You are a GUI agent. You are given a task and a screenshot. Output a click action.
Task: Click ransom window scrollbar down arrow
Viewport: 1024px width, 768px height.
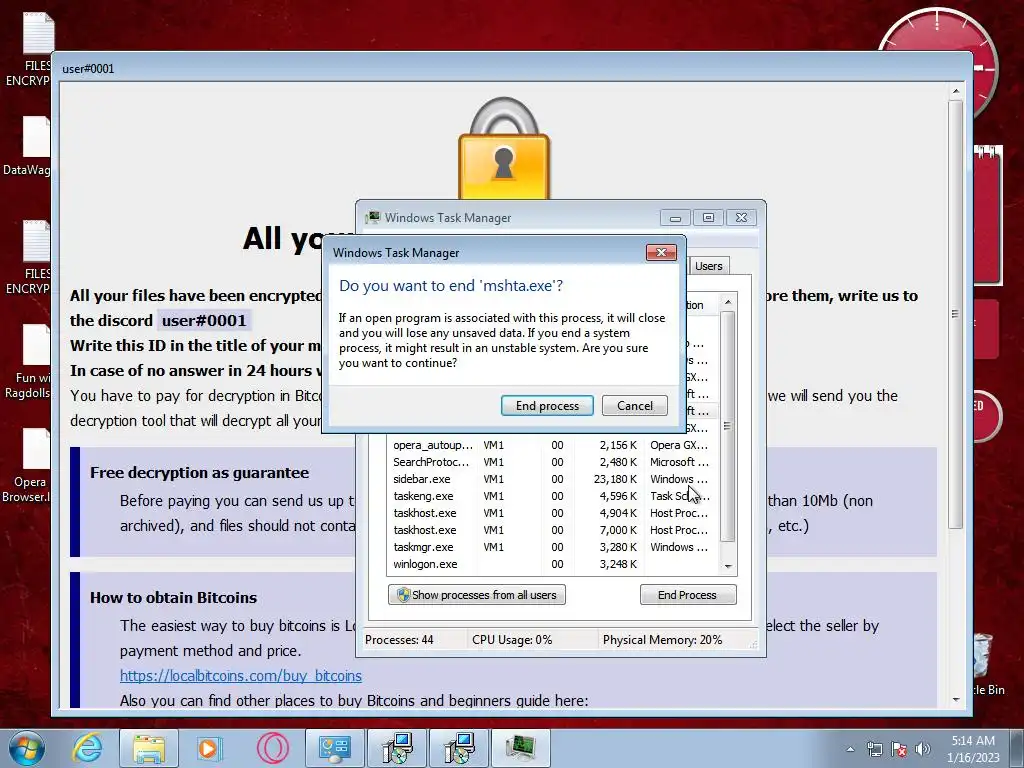tap(955, 699)
